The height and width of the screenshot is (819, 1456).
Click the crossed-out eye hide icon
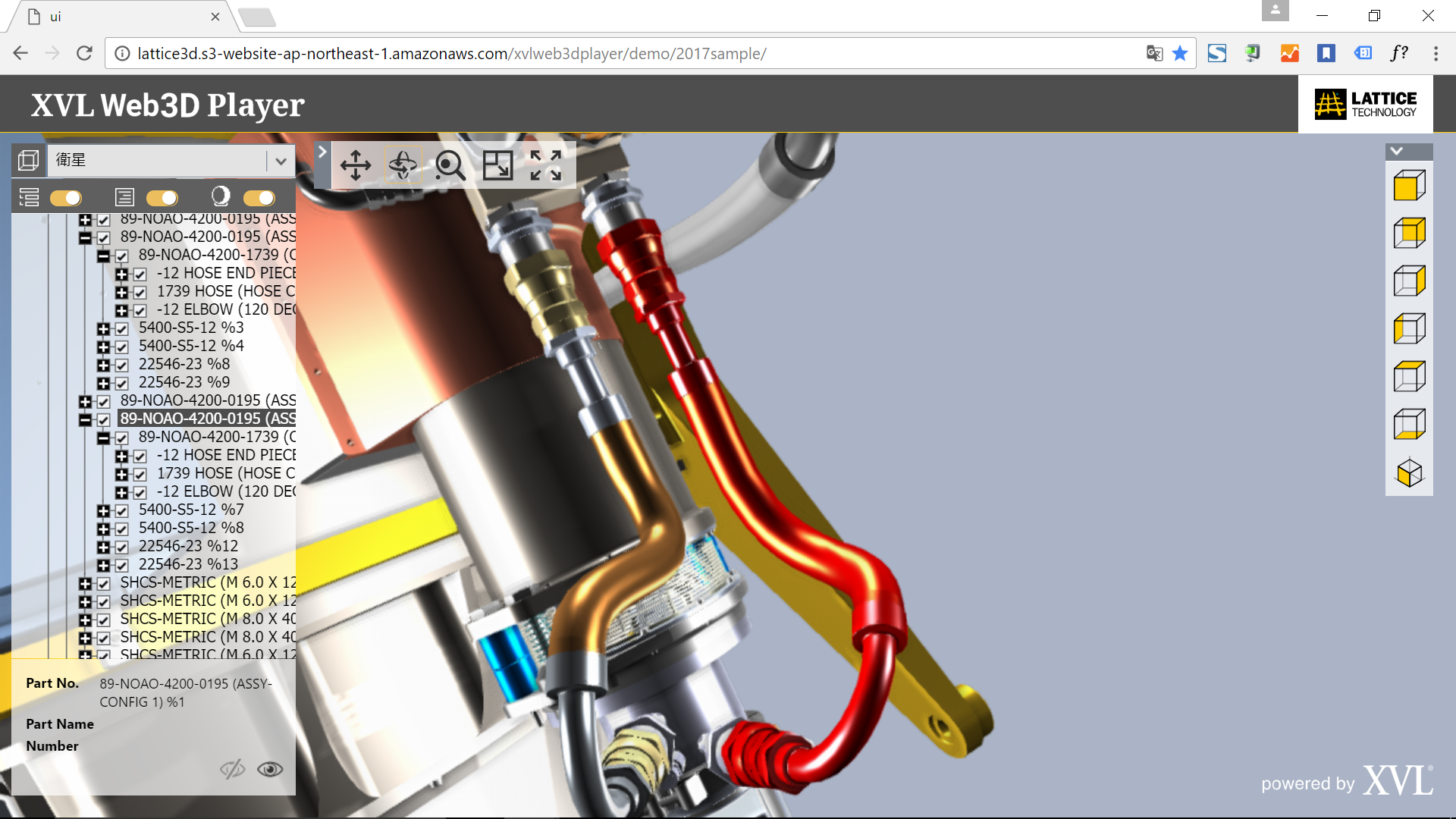233,769
